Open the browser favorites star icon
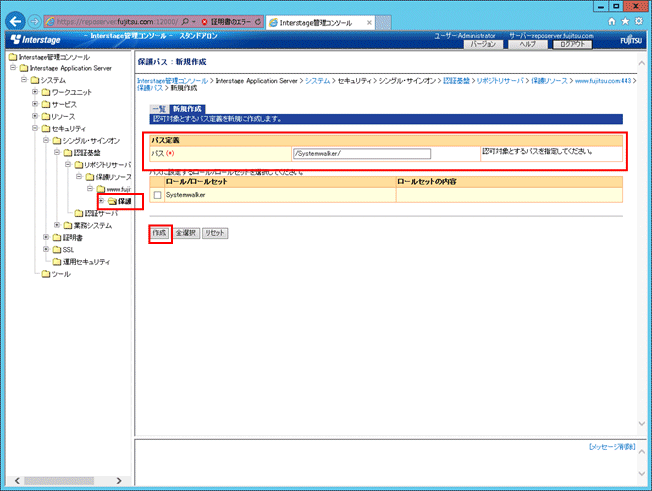This screenshot has height=491, width=652. click(624, 19)
